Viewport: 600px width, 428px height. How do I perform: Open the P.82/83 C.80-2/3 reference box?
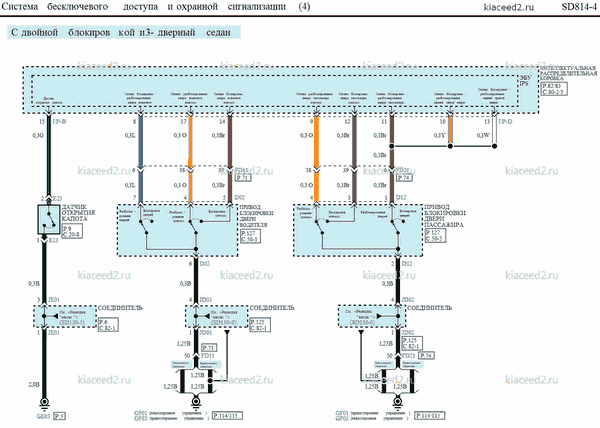pos(554,89)
